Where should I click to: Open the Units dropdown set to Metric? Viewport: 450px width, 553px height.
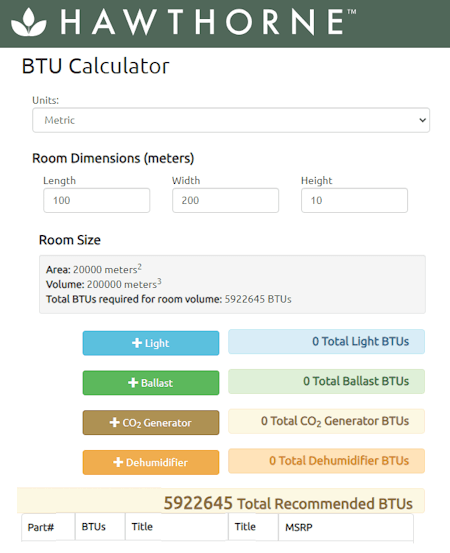231,120
